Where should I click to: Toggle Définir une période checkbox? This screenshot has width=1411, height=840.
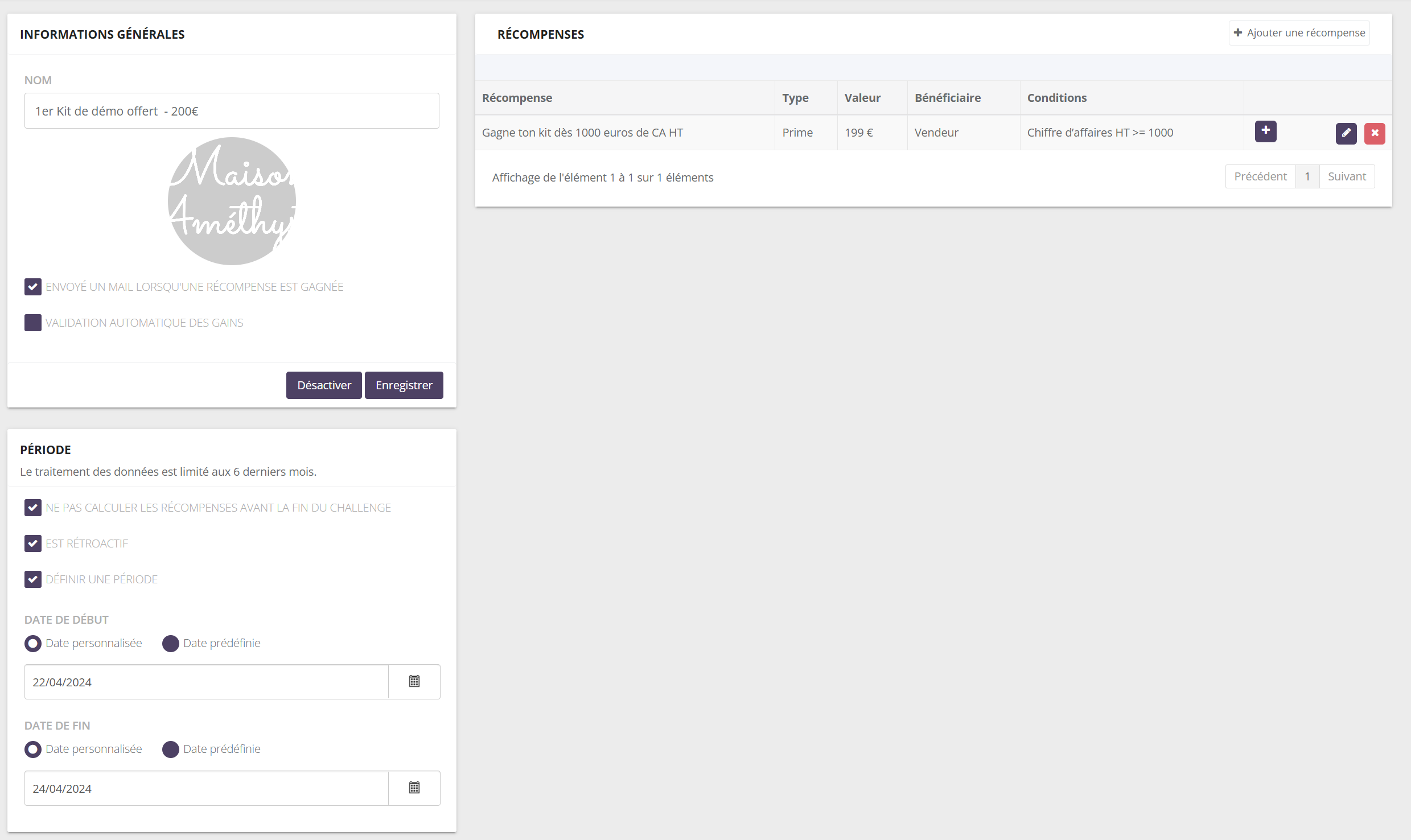tap(33, 579)
